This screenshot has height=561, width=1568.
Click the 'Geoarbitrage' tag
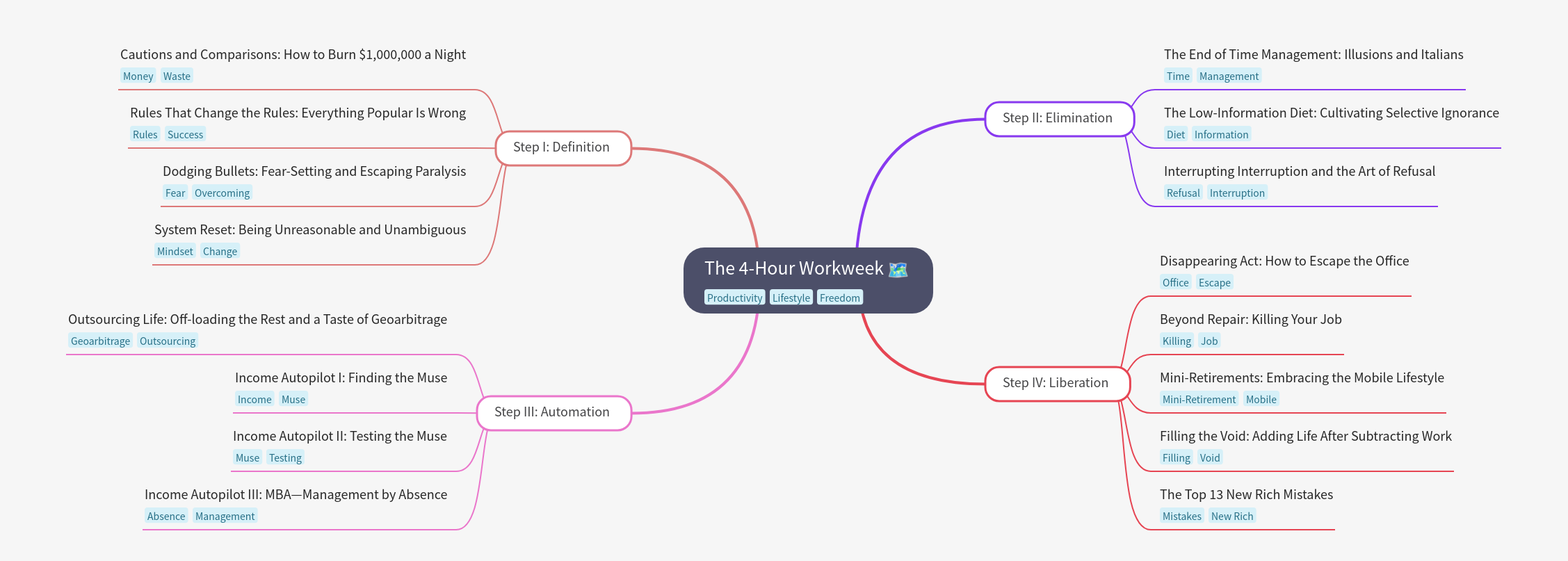click(100, 341)
